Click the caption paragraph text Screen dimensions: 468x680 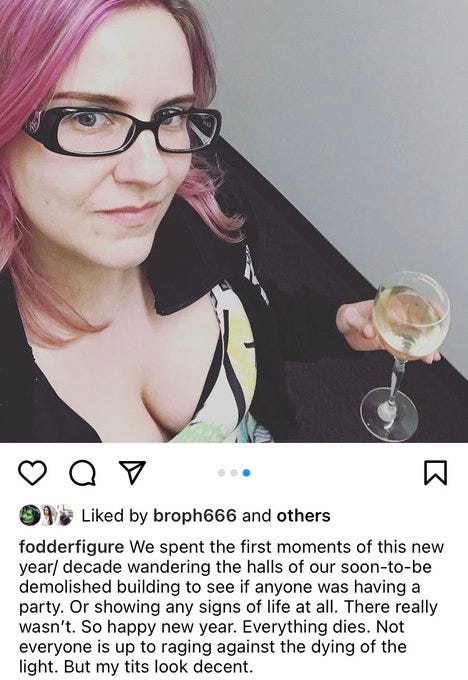[x=232, y=606]
